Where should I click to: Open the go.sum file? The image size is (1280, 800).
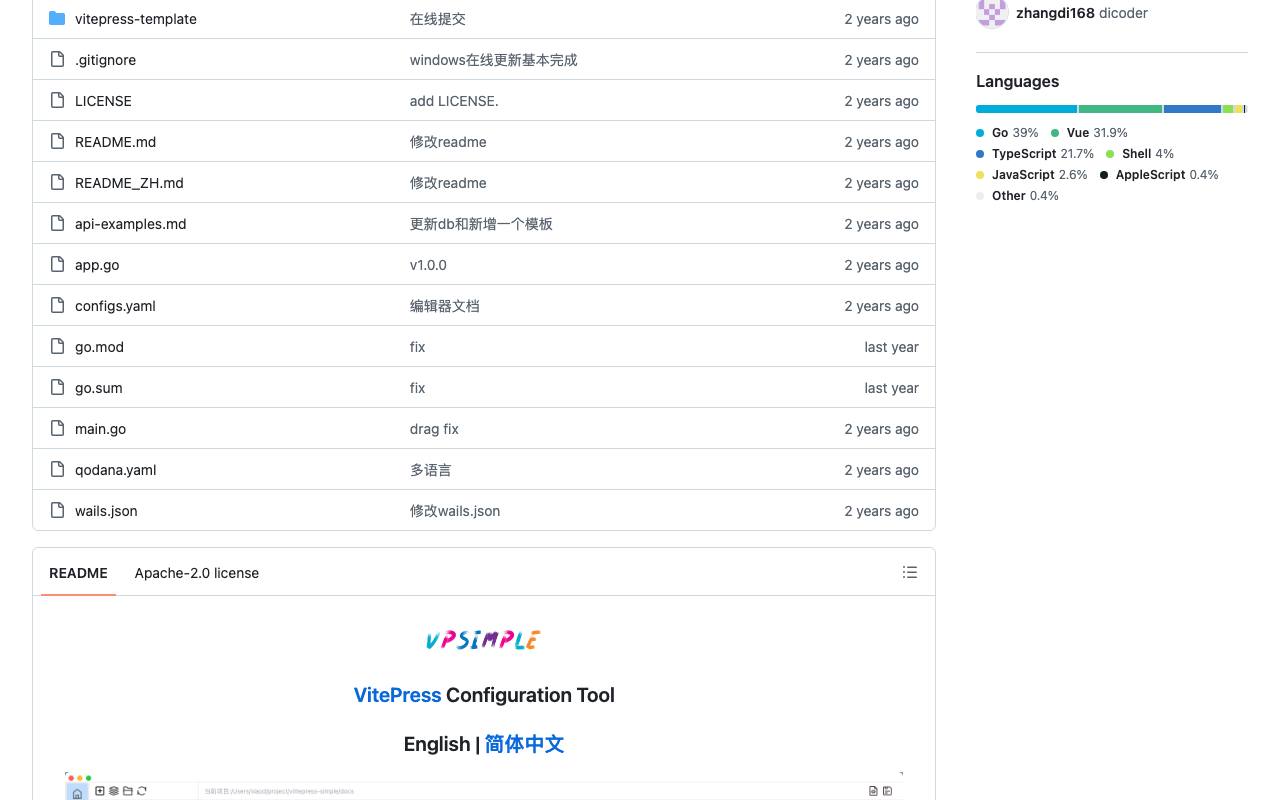[98, 388]
